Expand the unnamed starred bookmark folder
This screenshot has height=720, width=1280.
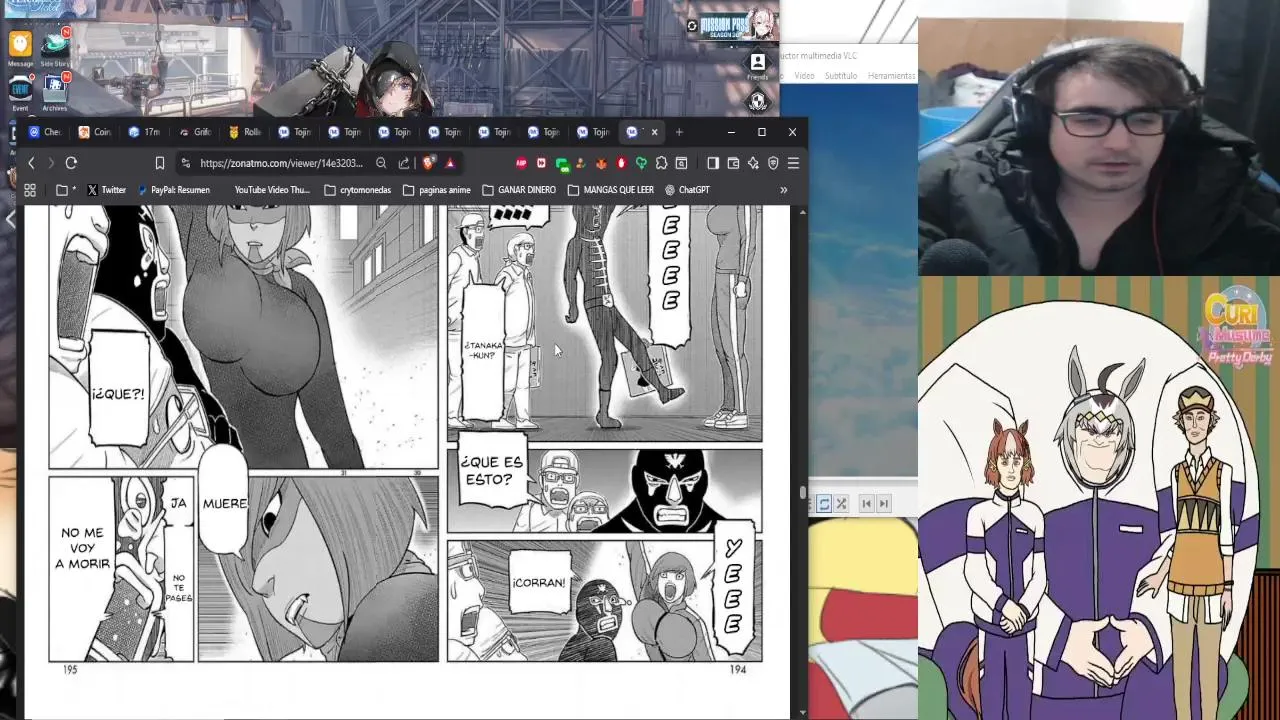[66, 190]
